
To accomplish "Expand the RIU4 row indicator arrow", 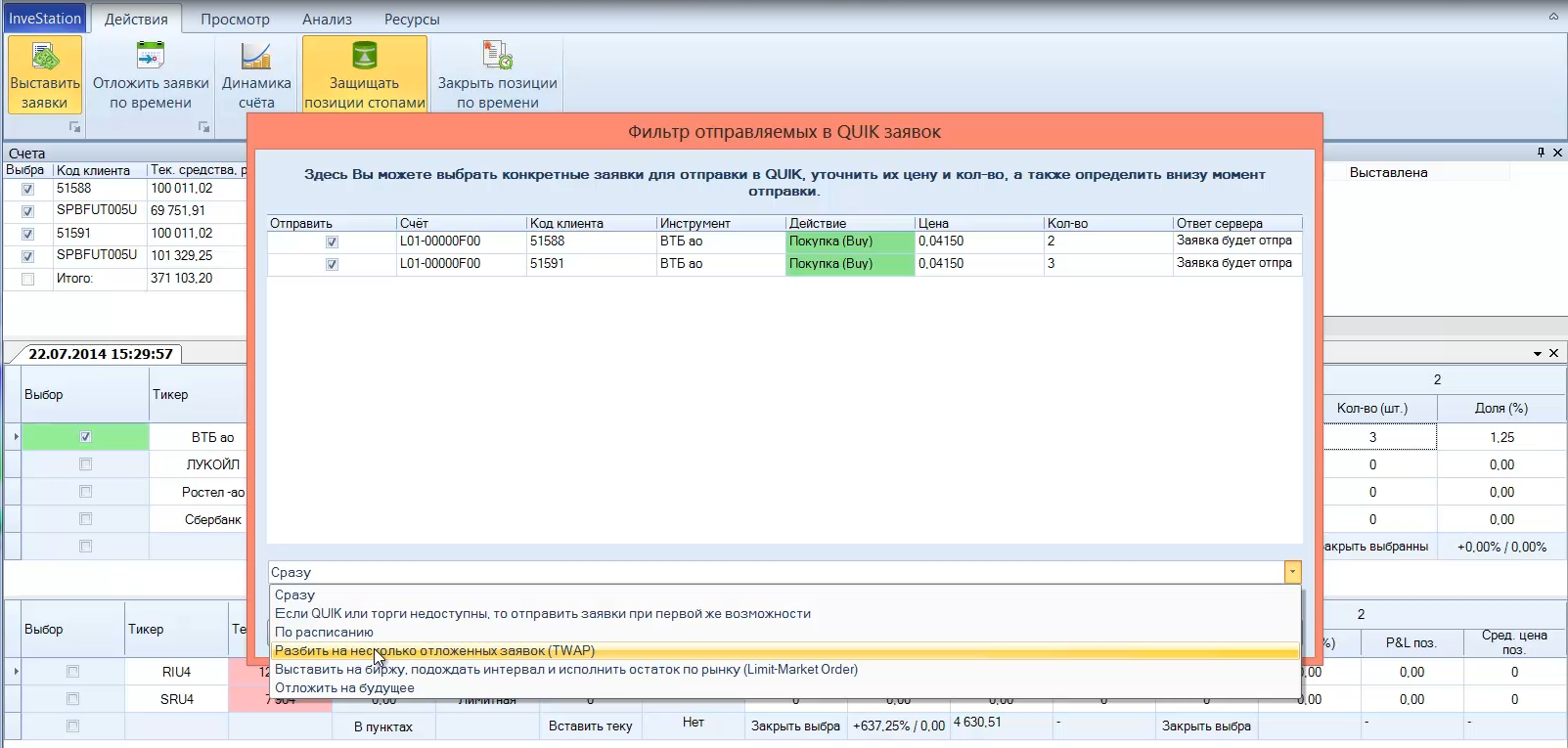I will pos(16,672).
